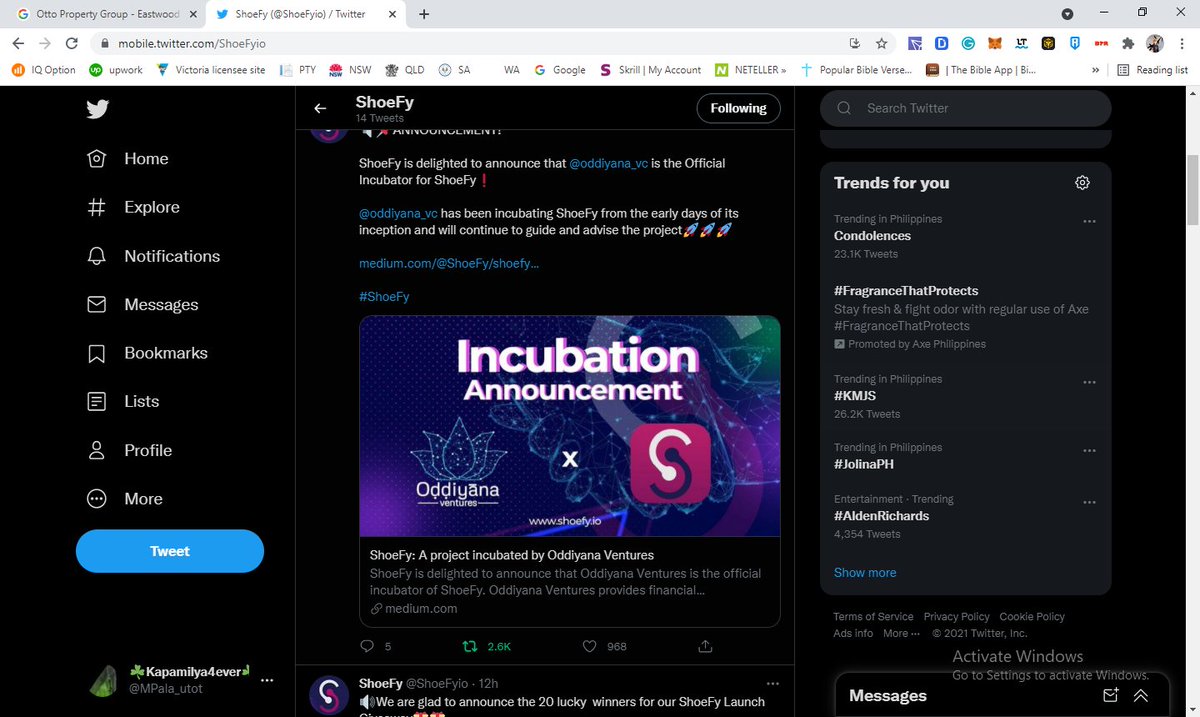Open Chrome profile avatar
1200x717 pixels.
click(1155, 43)
